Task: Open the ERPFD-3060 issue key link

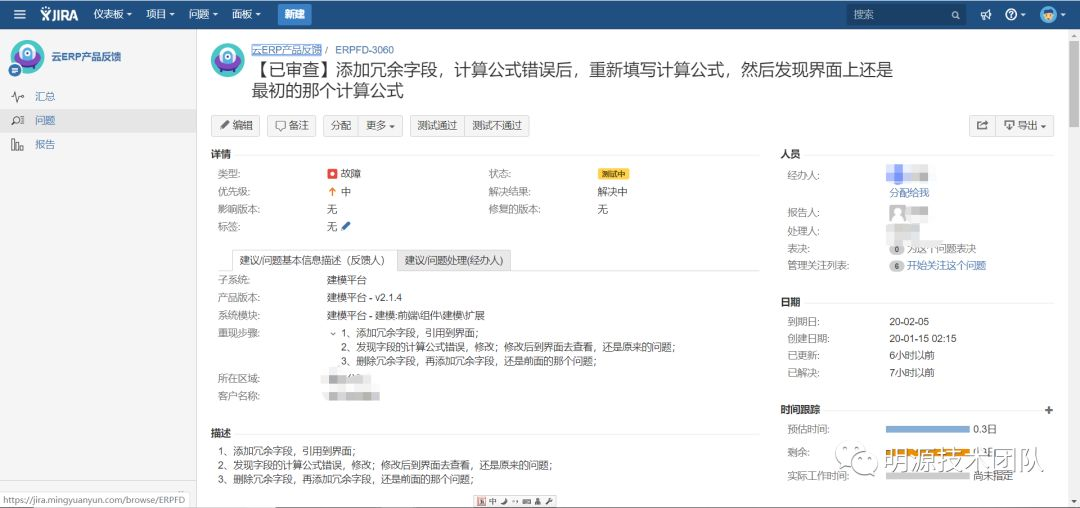Action: tap(364, 50)
